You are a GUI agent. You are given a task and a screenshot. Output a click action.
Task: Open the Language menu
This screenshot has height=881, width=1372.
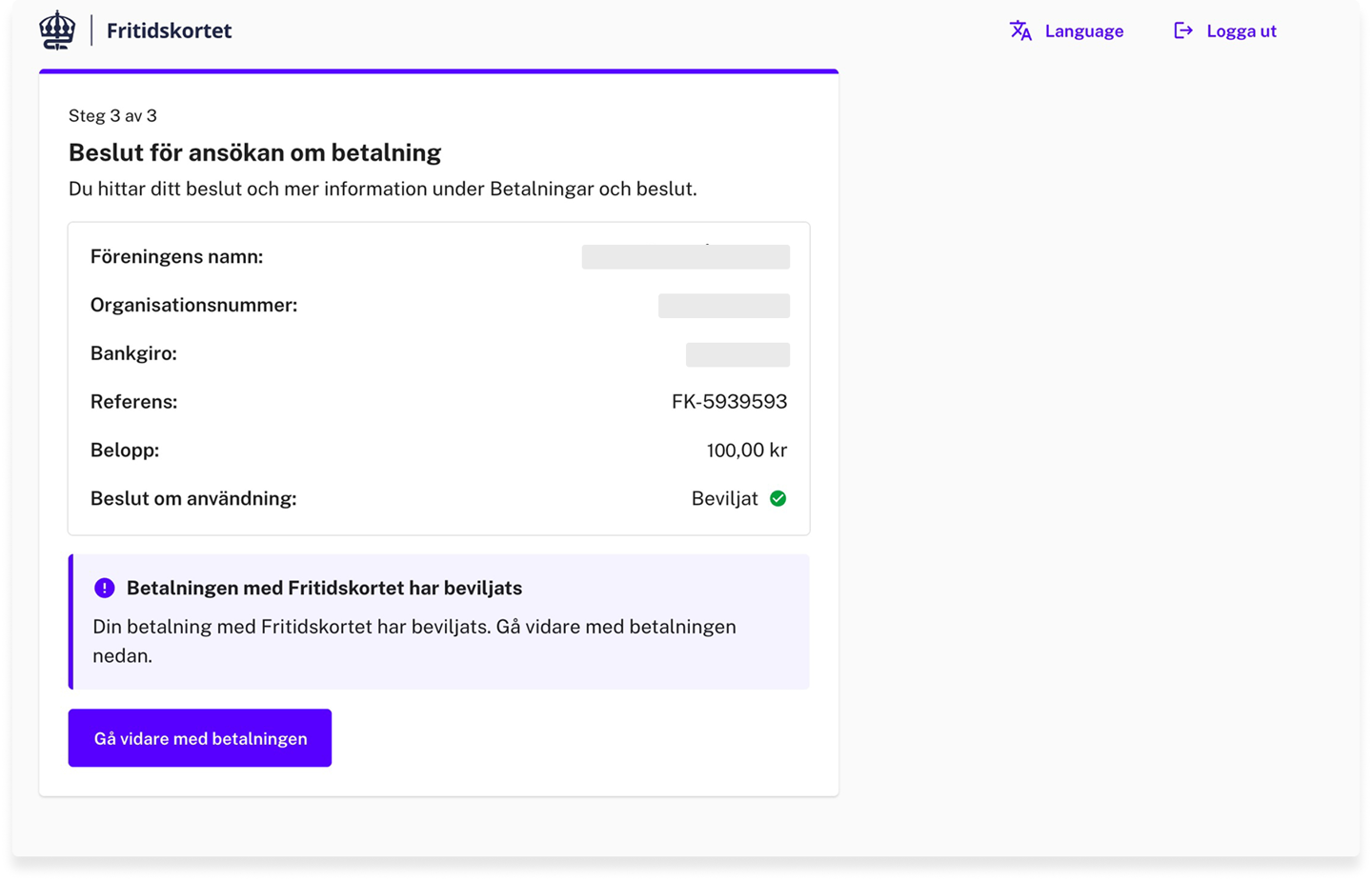1083,30
